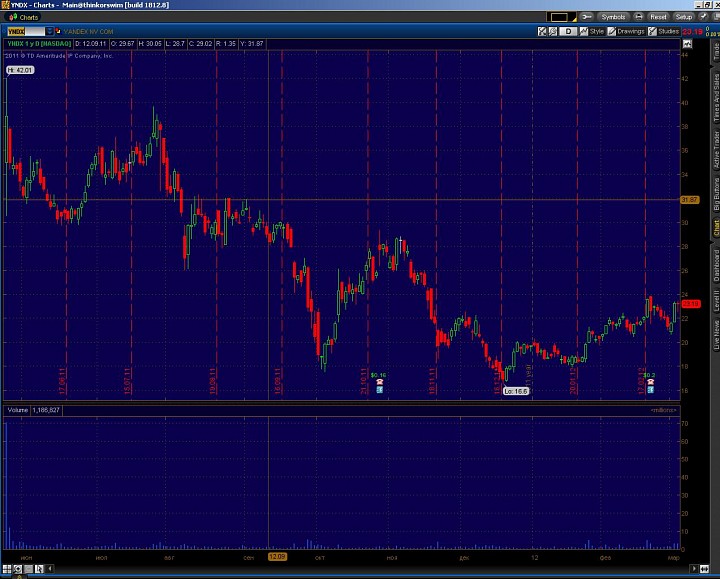This screenshot has height=579, width=720.
Task: Click the Symbols button
Action: pos(613,17)
